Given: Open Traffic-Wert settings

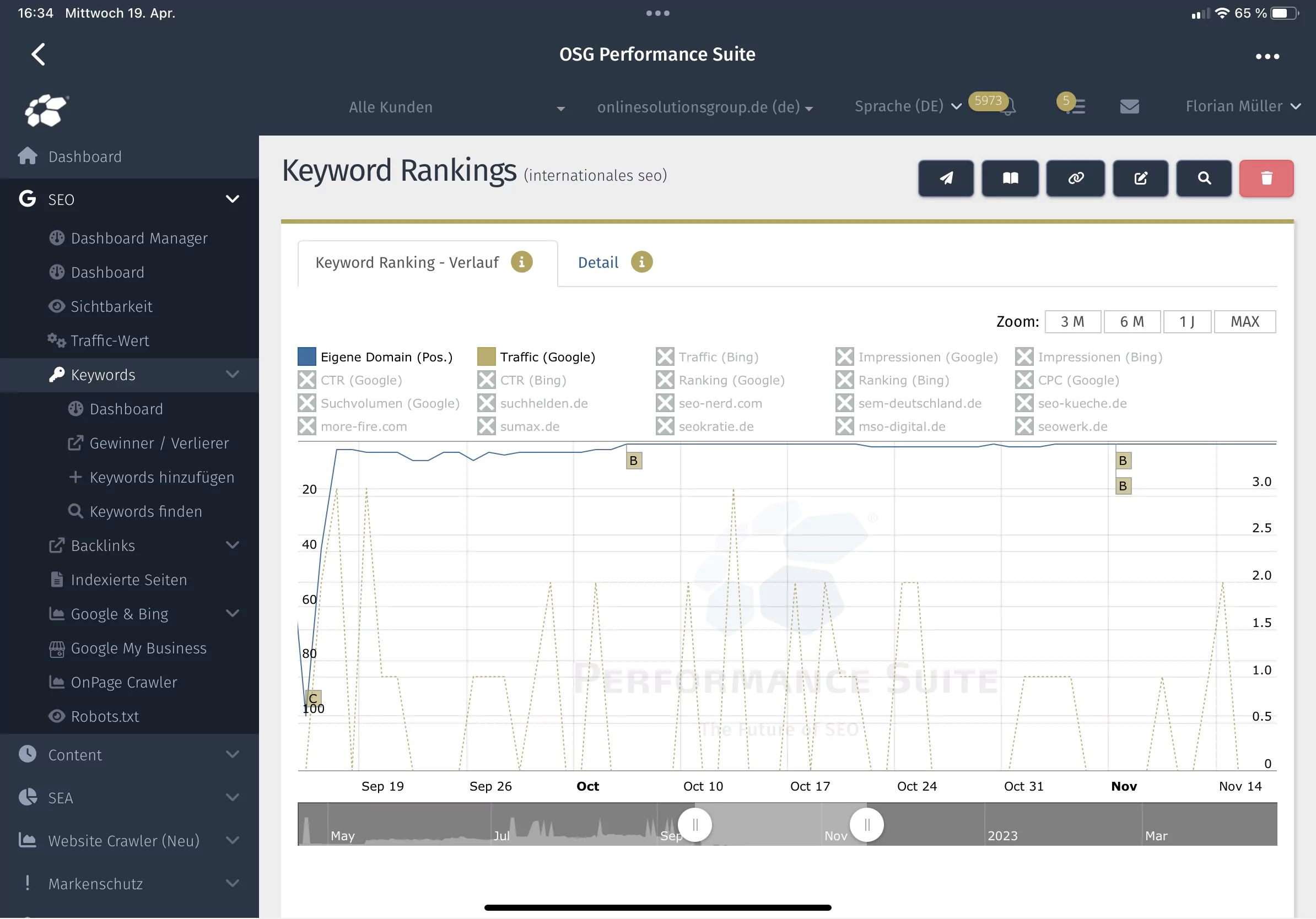Looking at the screenshot, I should (x=109, y=340).
